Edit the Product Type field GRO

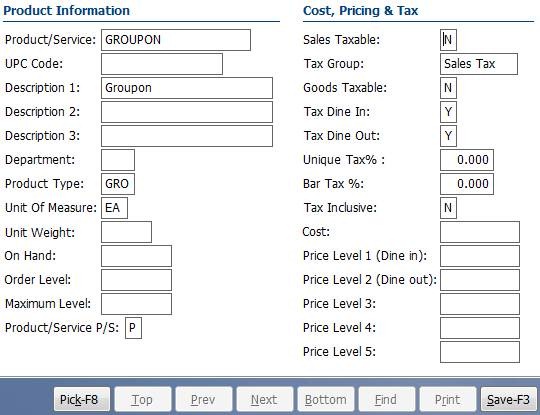tap(118, 184)
